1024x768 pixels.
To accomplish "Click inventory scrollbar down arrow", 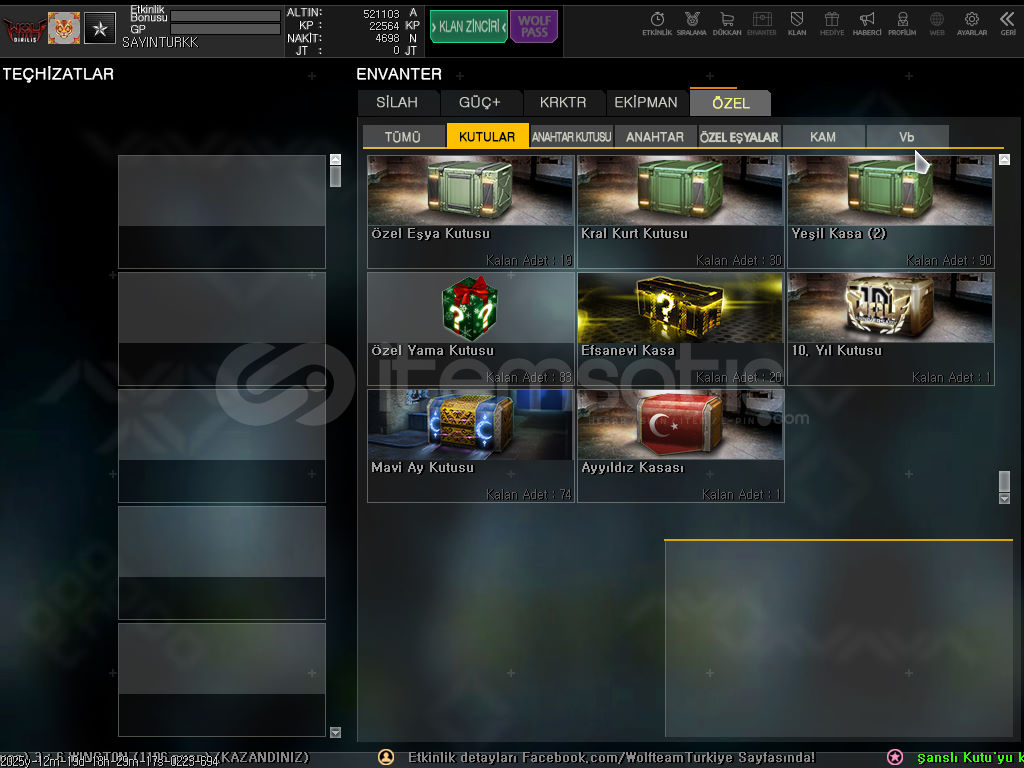I will 1004,499.
